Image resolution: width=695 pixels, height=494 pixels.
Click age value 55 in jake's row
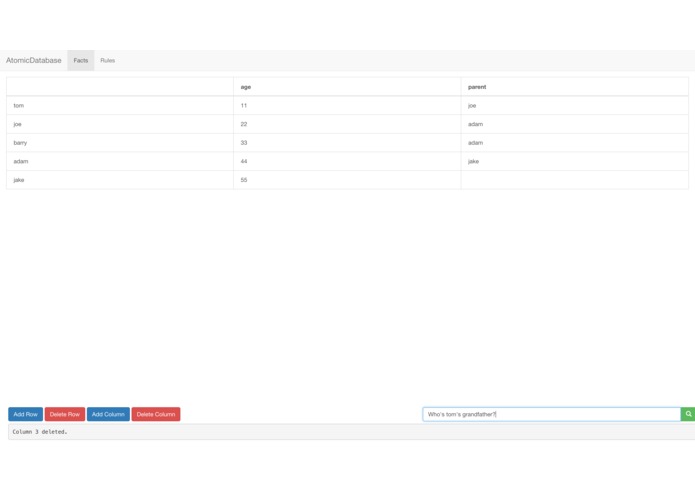click(347, 180)
